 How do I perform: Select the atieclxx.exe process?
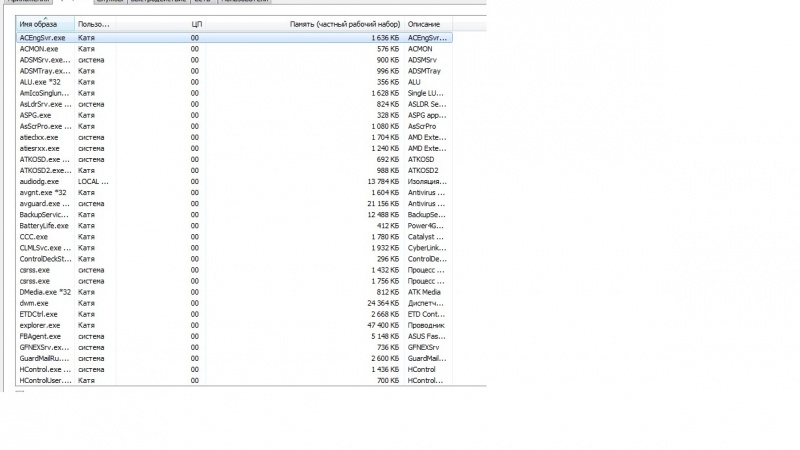coord(234,137)
